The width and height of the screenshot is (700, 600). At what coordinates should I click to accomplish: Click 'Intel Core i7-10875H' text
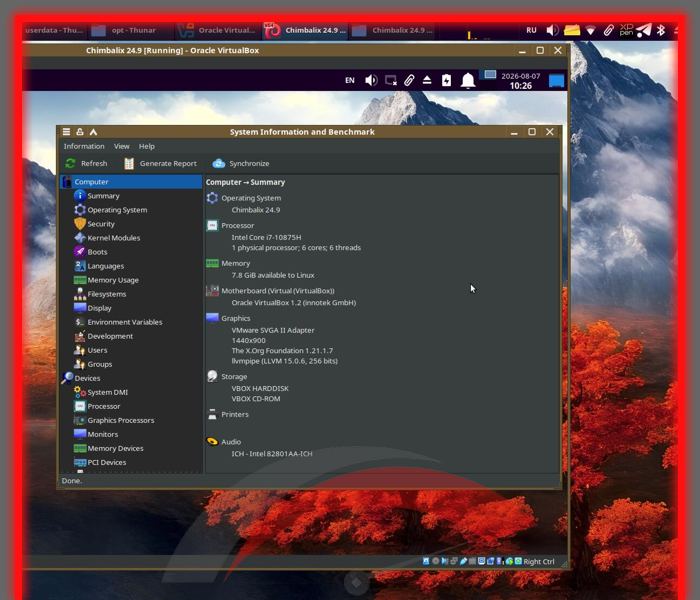tap(267, 238)
